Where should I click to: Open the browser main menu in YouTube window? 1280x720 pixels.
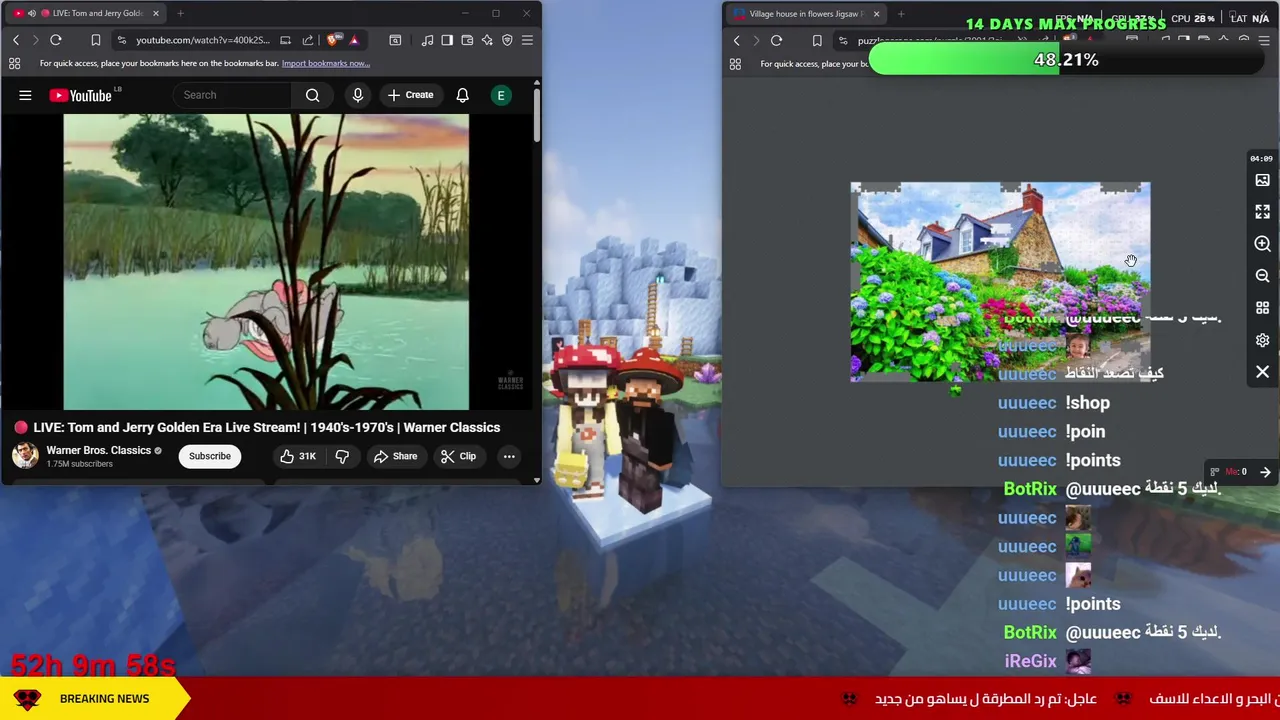click(527, 40)
